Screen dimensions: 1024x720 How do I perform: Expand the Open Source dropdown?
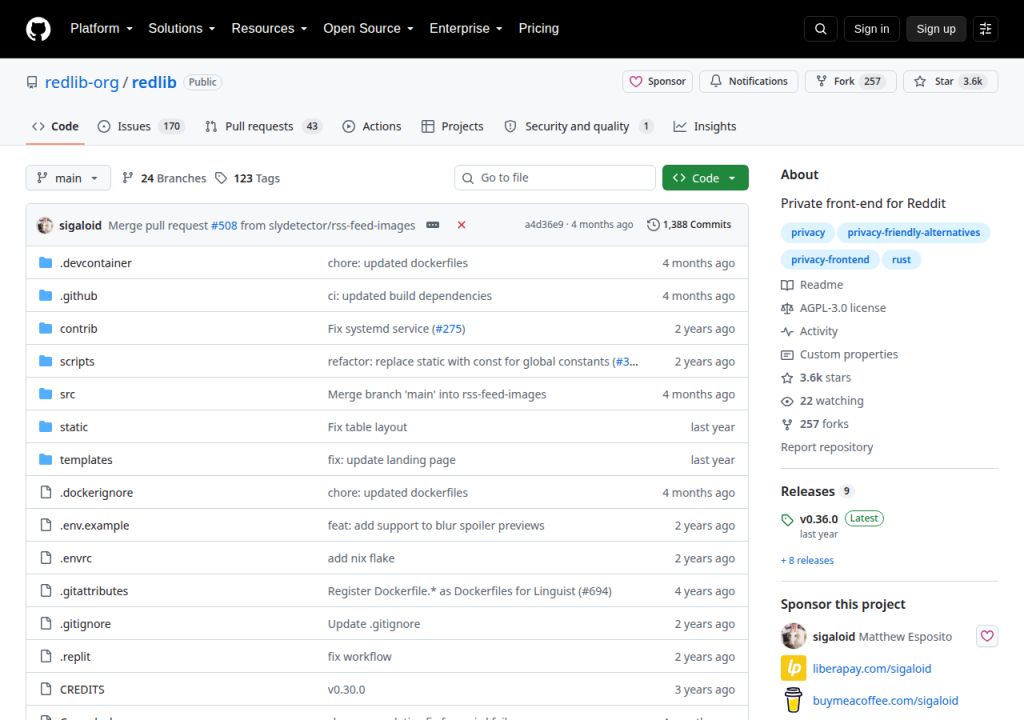tap(368, 29)
